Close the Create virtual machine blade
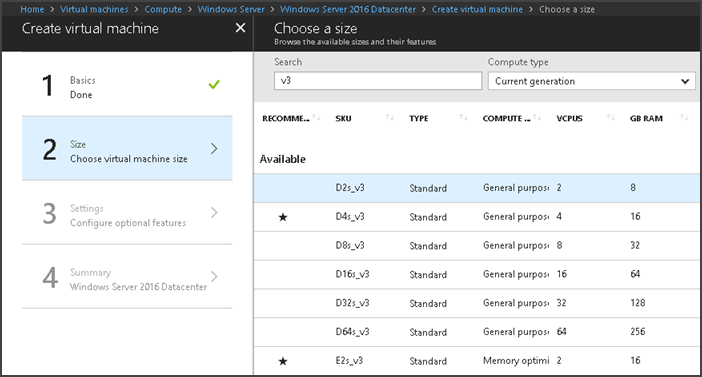 [x=240, y=28]
